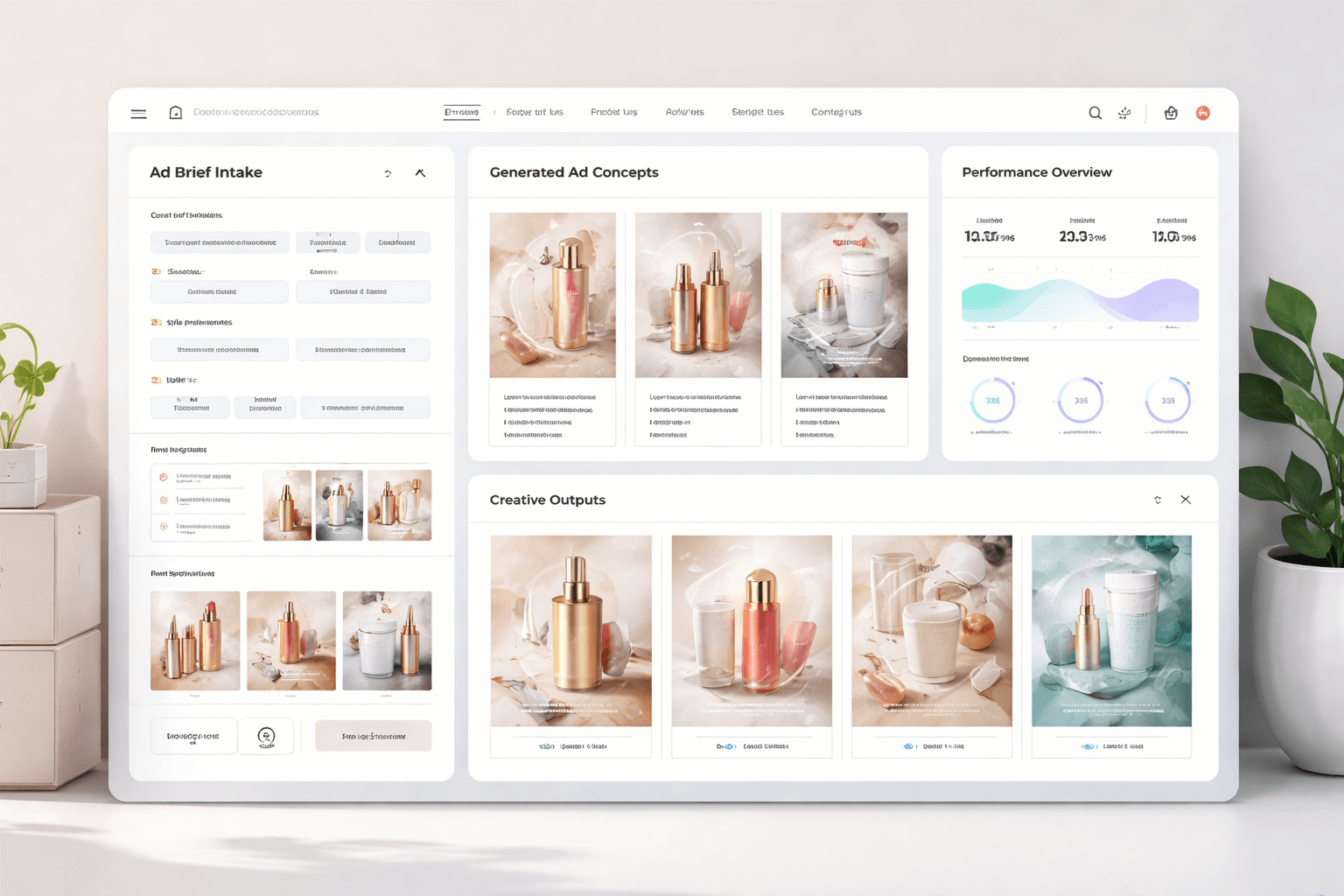The width and height of the screenshot is (1344, 896).
Task: Open the search tool in the top bar
Action: [x=1095, y=113]
